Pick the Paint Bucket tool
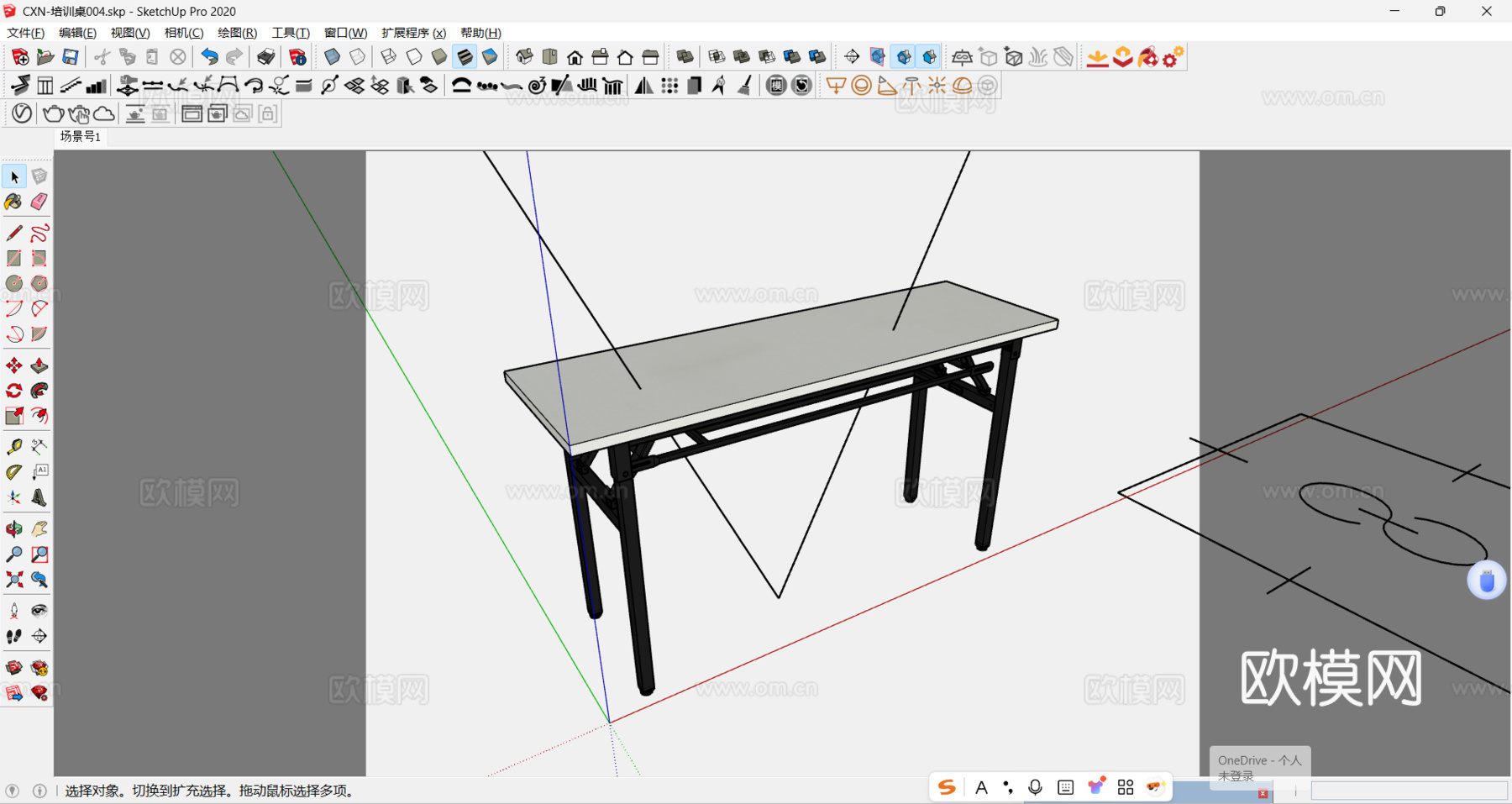 (x=14, y=202)
